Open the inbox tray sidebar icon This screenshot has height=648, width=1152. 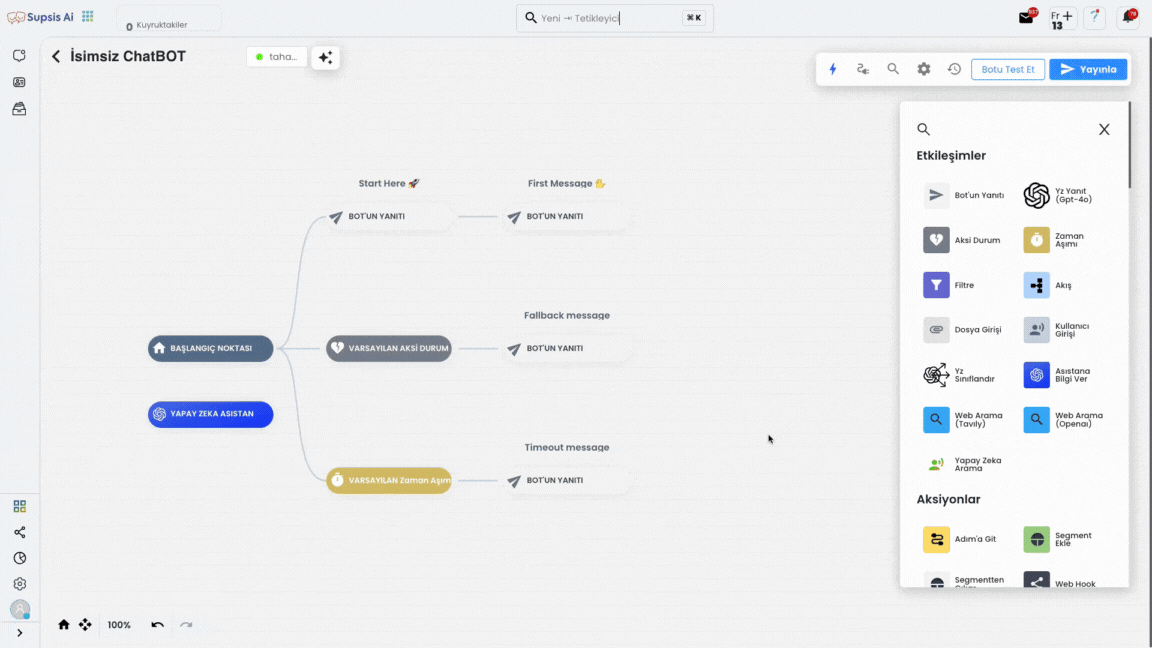tap(19, 109)
